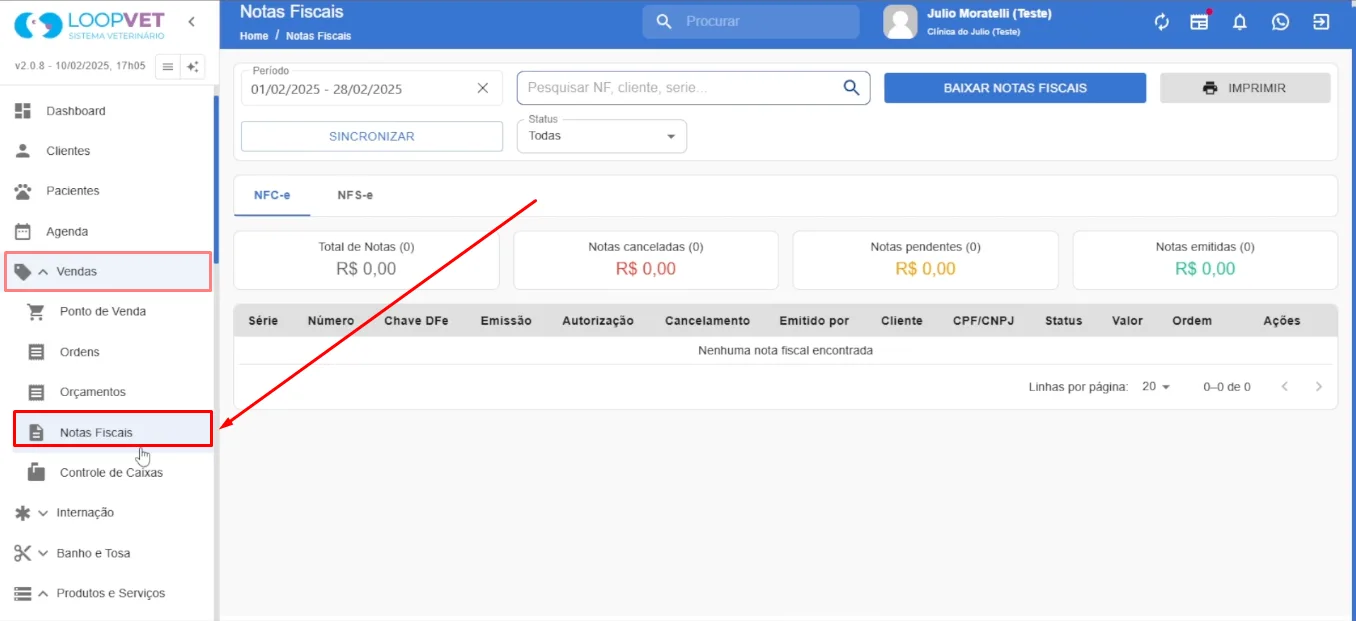Go to previous page arrow

(x=1285, y=387)
